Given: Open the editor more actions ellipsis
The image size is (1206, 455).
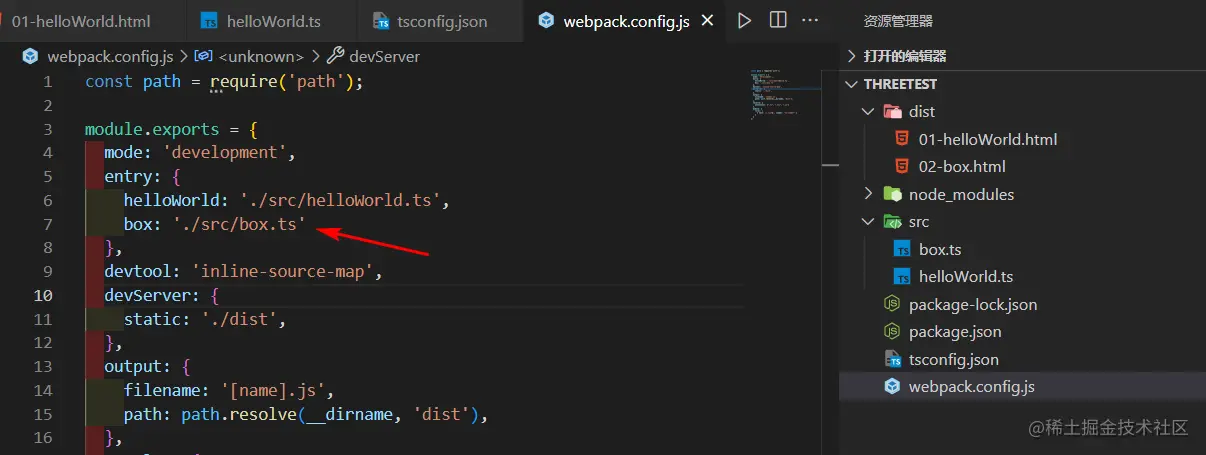Looking at the screenshot, I should click(x=811, y=21).
